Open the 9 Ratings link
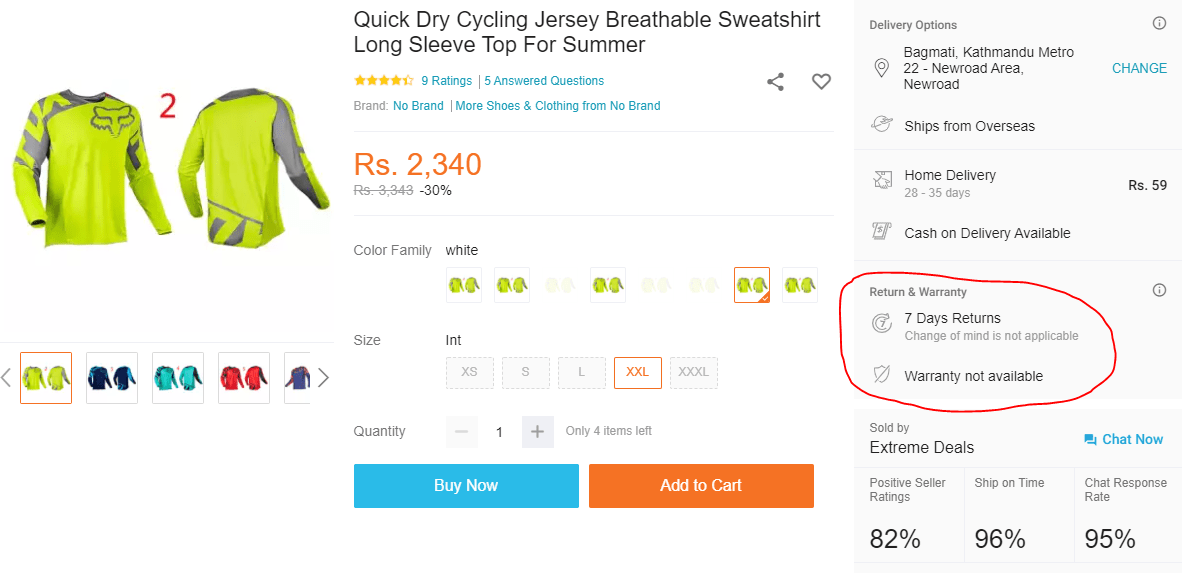Screen dimensions: 1182x573 446,81
